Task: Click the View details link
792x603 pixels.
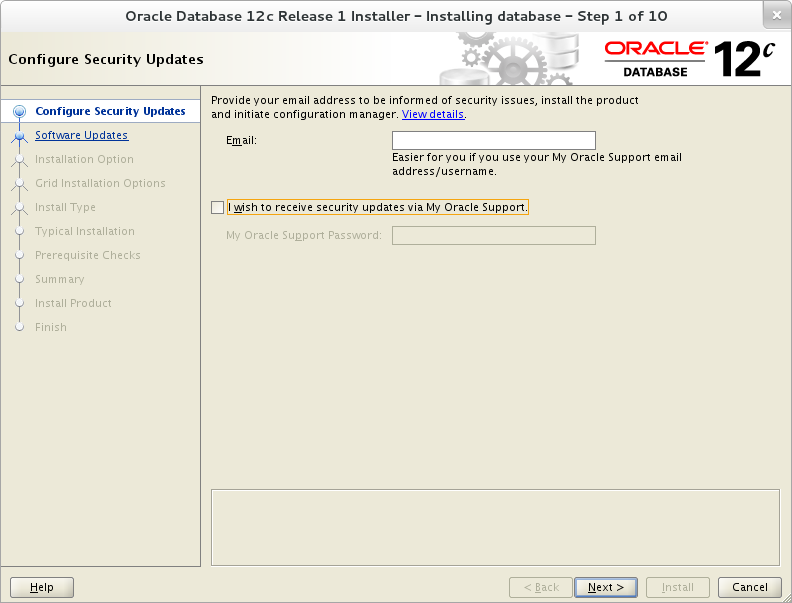Action: (433, 114)
